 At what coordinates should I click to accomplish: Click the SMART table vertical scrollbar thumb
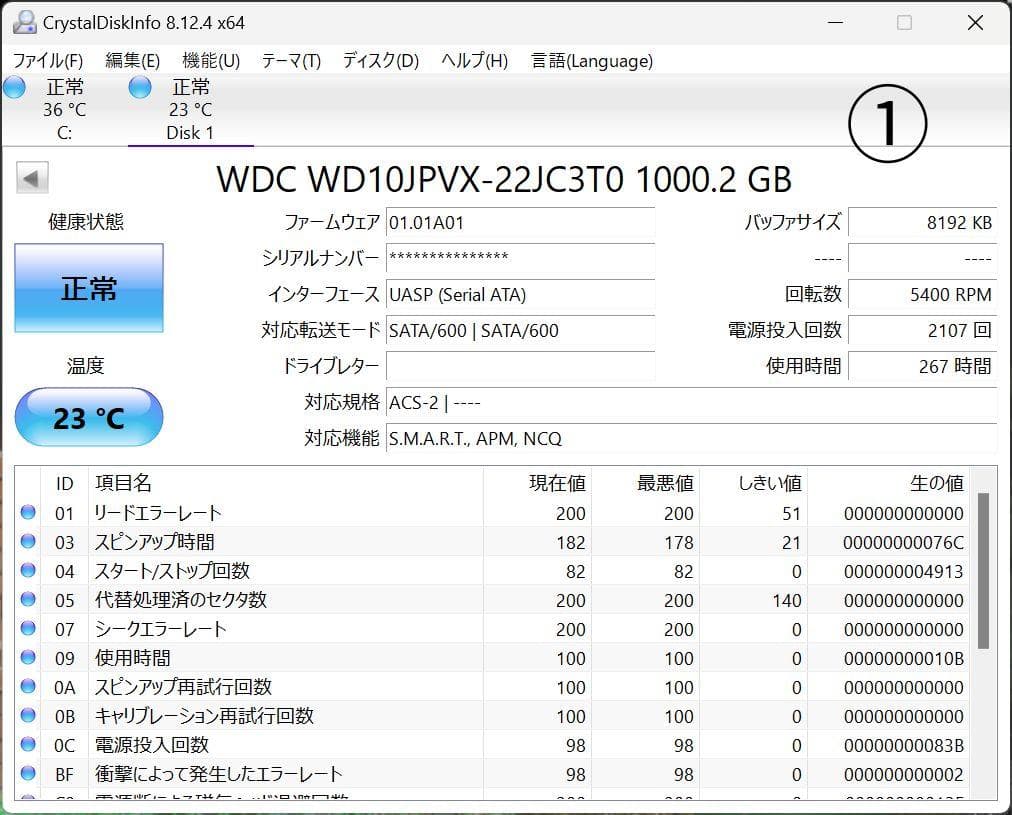pos(983,570)
